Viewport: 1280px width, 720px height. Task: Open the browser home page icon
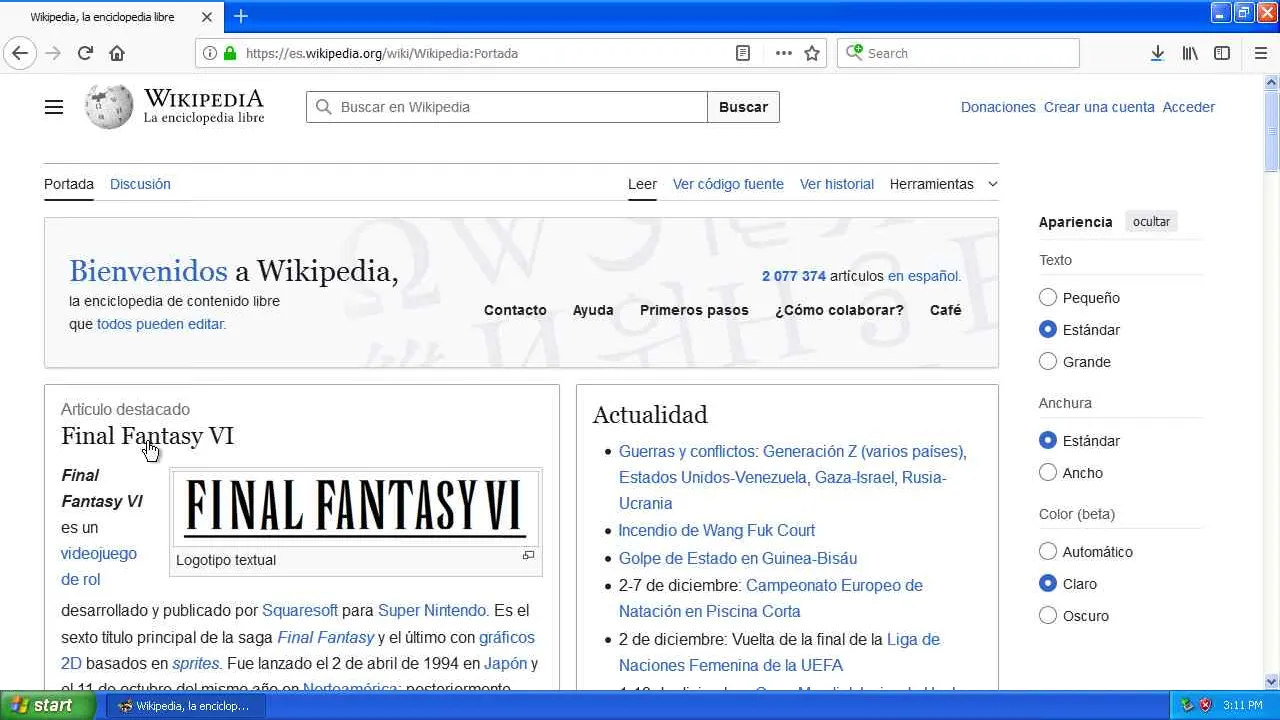pyautogui.click(x=117, y=53)
